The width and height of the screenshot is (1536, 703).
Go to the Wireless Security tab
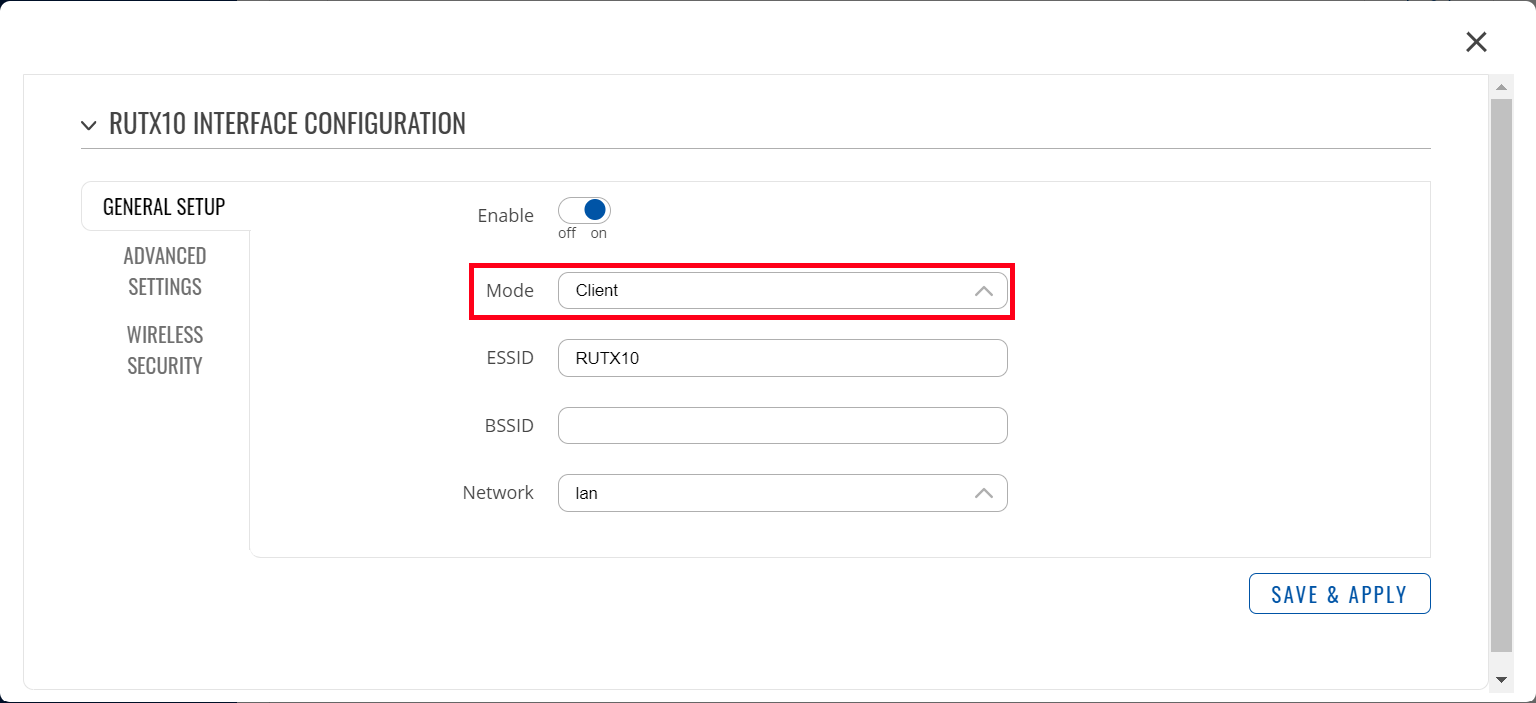click(165, 350)
